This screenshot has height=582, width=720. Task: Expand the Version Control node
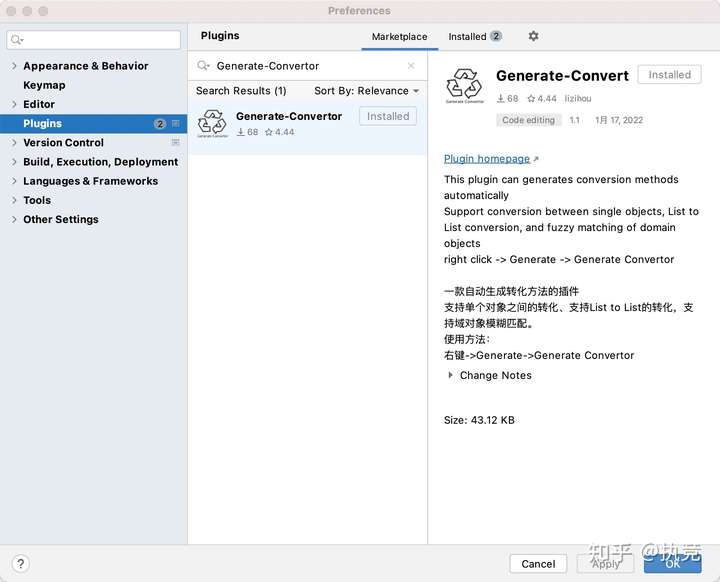pyautogui.click(x=14, y=142)
